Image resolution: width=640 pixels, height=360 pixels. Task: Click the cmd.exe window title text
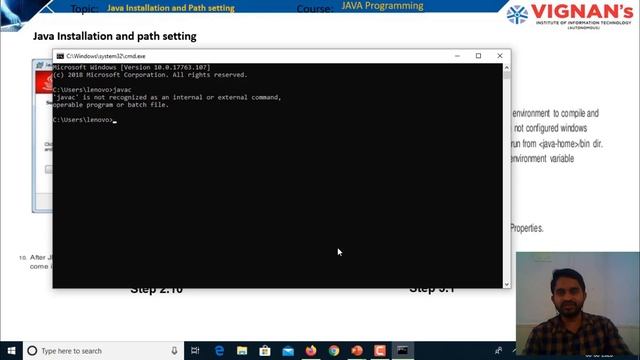[106, 56]
